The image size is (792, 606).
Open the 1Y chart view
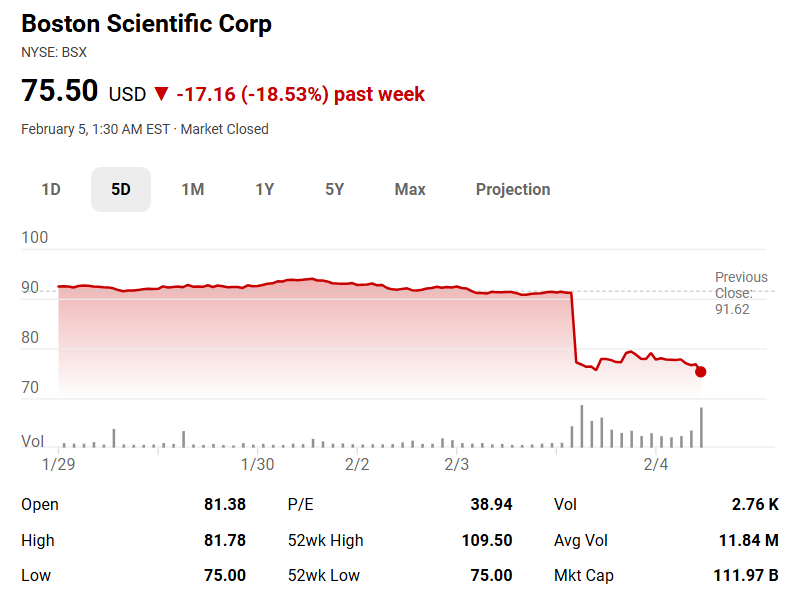(x=264, y=190)
